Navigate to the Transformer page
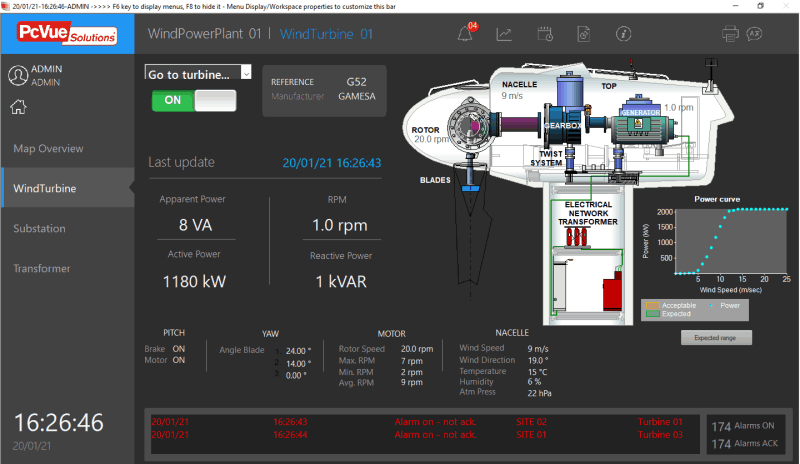This screenshot has height=464, width=800. 42,268
